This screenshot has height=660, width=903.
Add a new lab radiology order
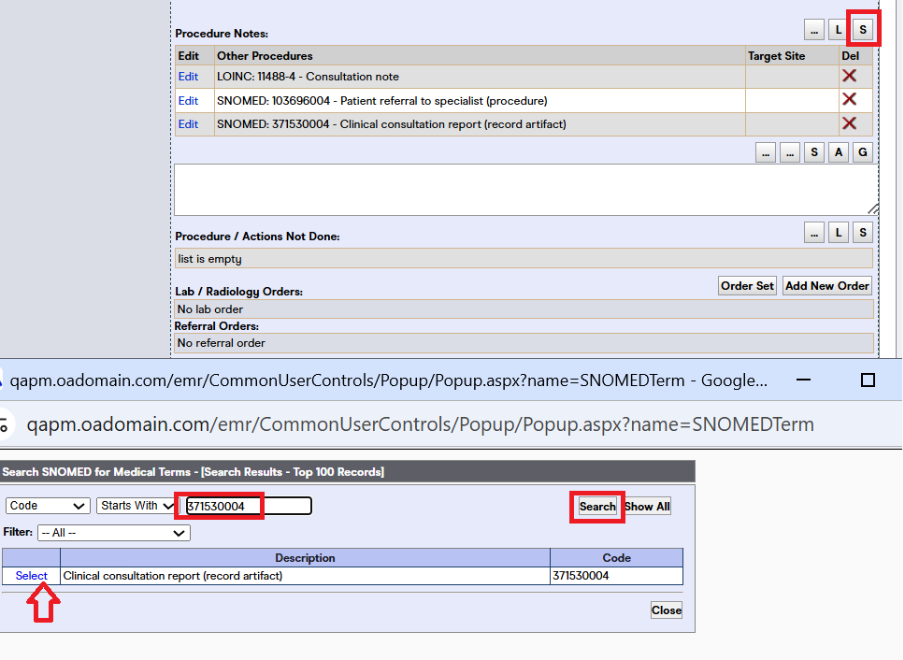coord(826,285)
